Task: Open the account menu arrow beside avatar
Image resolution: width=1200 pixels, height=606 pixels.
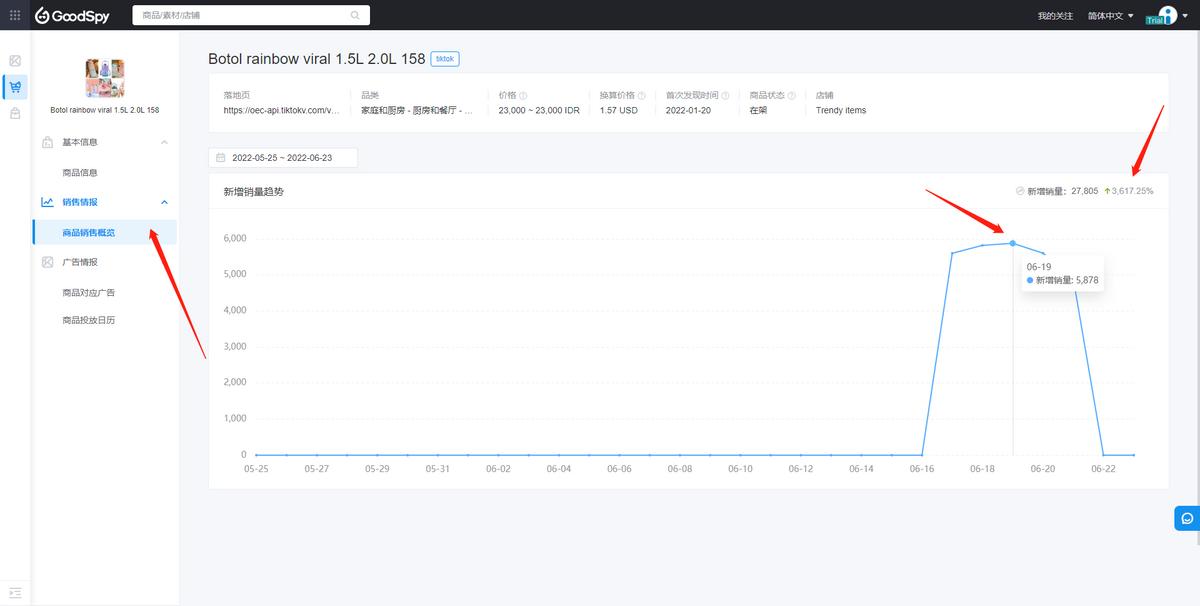Action: (1187, 16)
